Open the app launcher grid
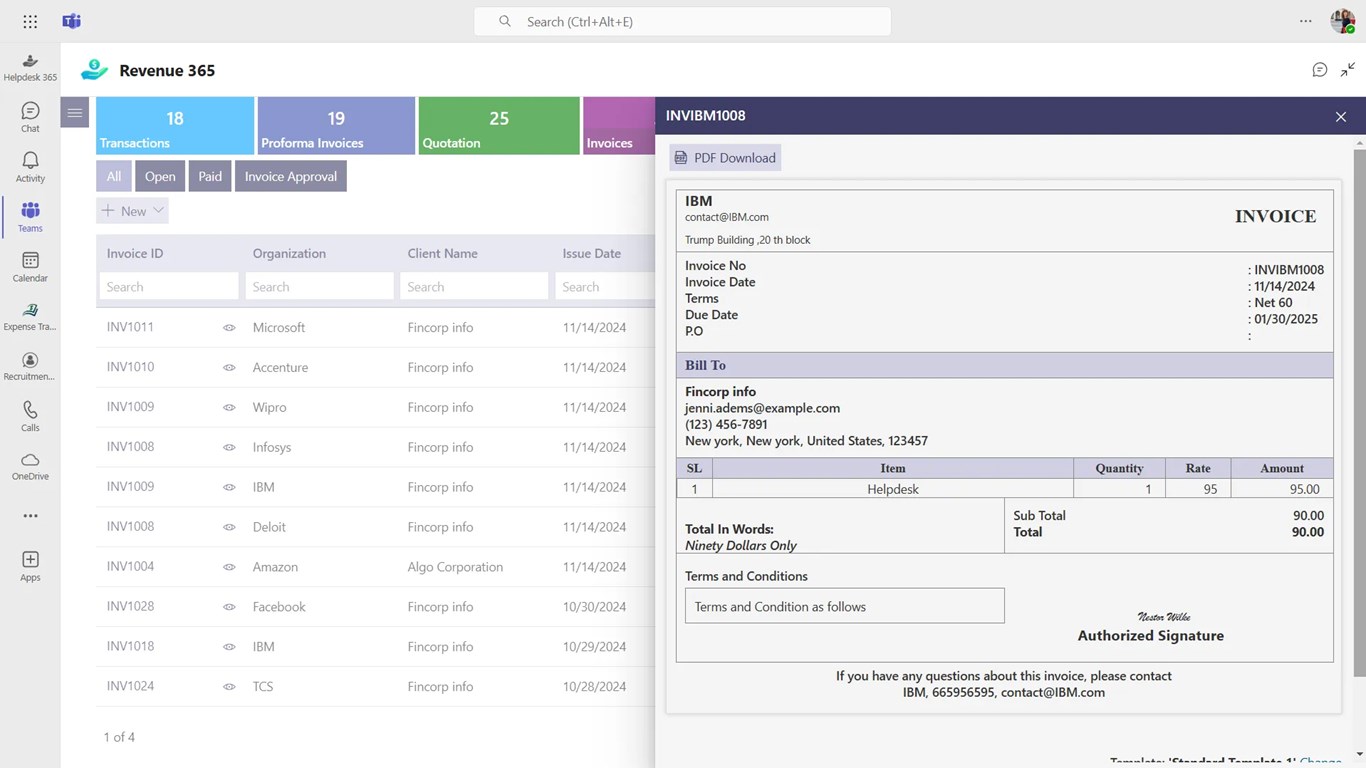Screen dimensions: 1366x768 click(30, 21)
